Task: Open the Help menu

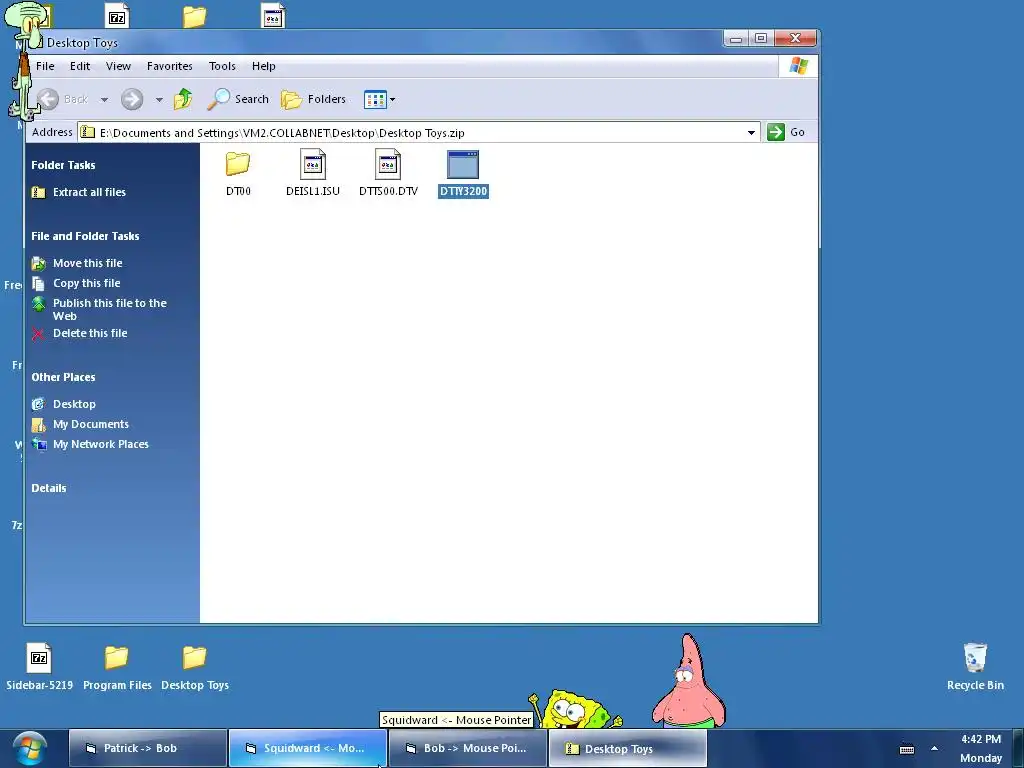Action: (264, 66)
